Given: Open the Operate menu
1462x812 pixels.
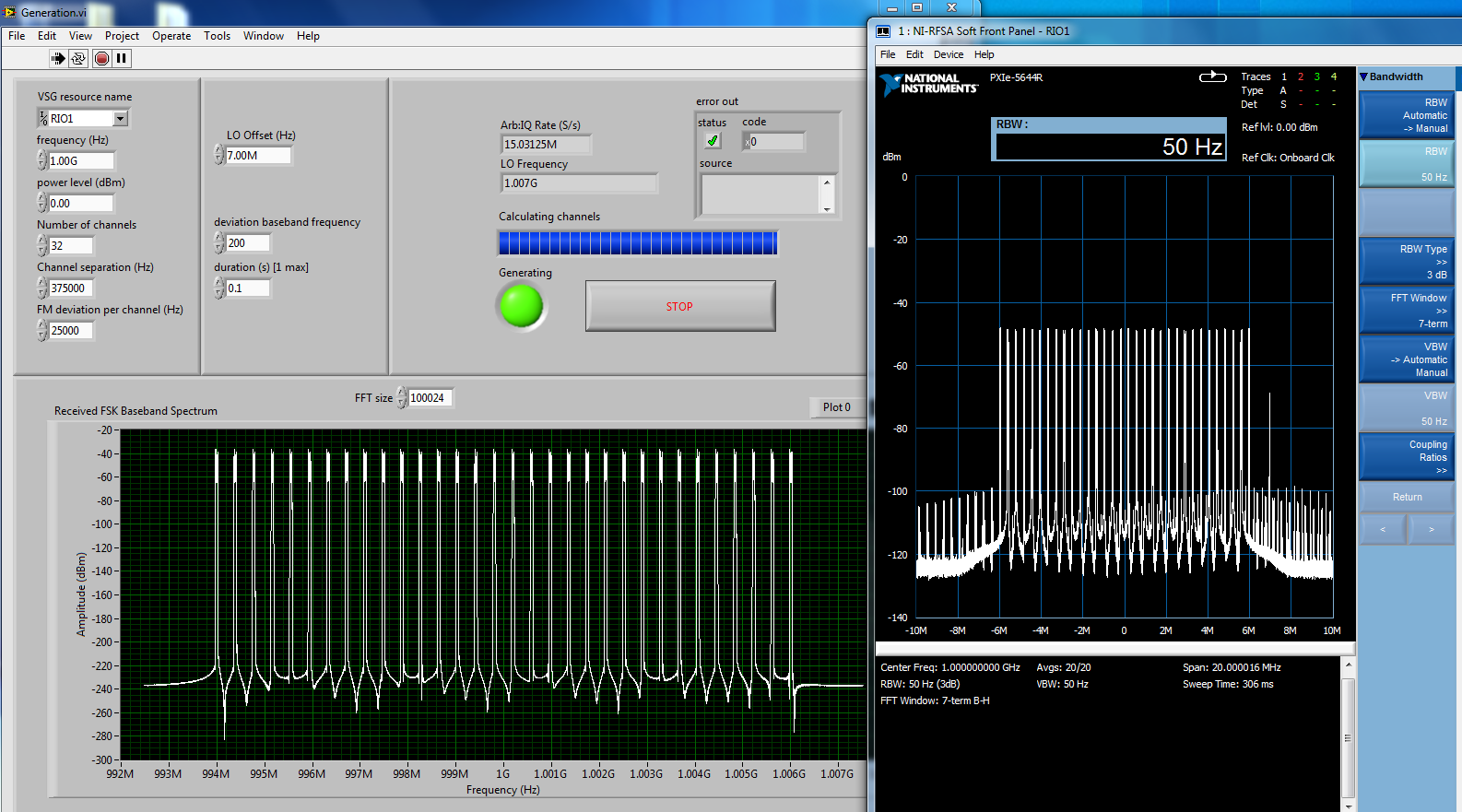Looking at the screenshot, I should click(171, 36).
